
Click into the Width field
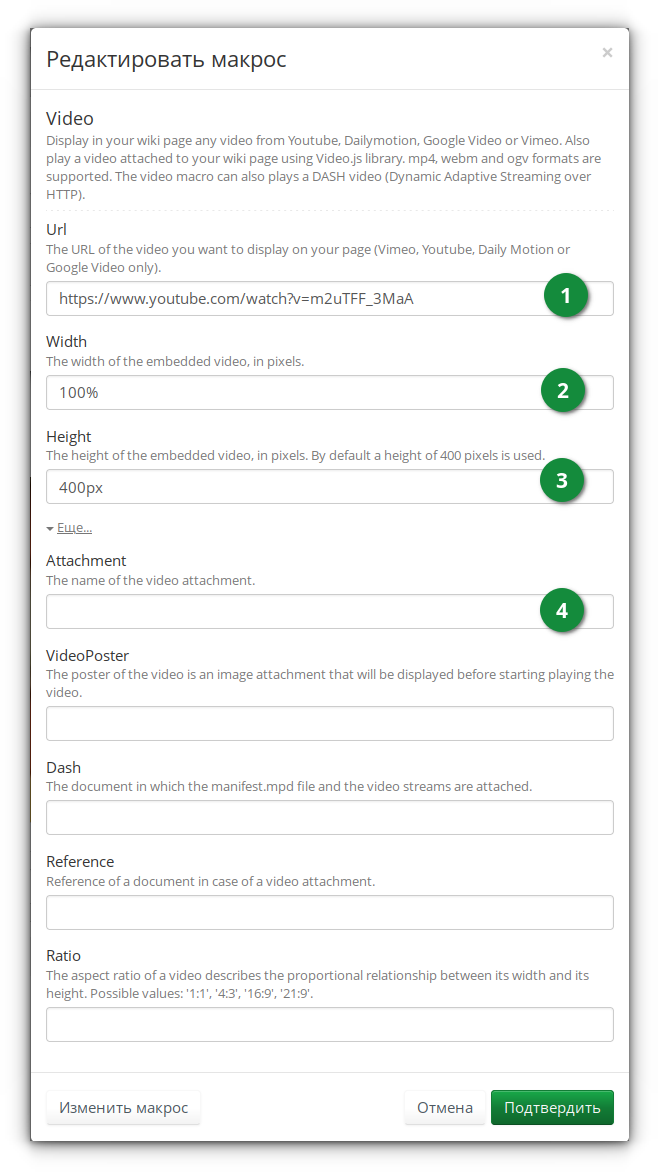[290, 392]
